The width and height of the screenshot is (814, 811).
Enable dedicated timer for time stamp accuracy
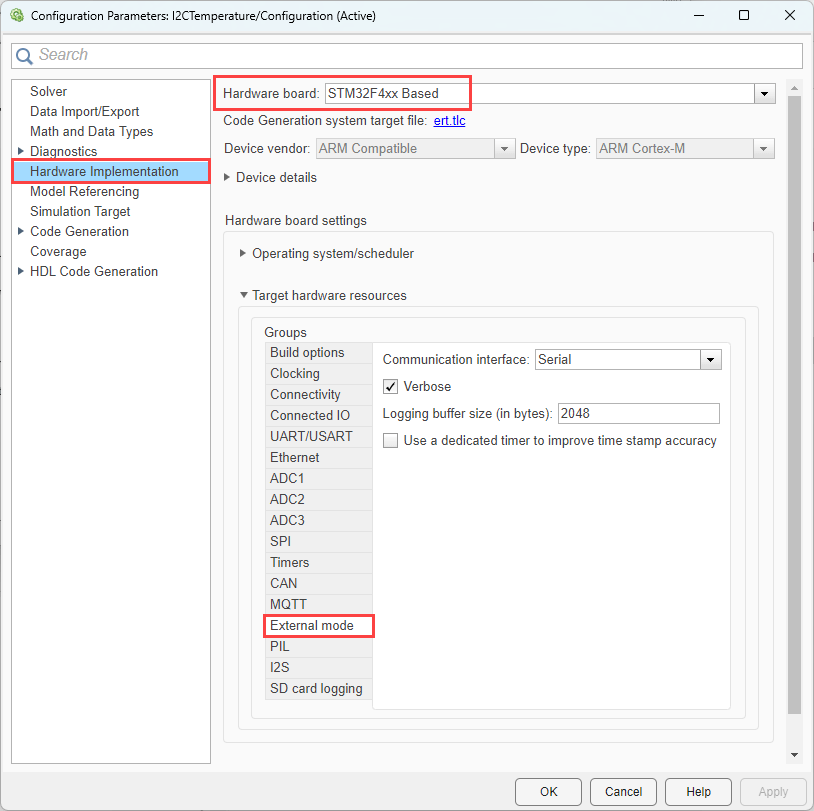391,440
